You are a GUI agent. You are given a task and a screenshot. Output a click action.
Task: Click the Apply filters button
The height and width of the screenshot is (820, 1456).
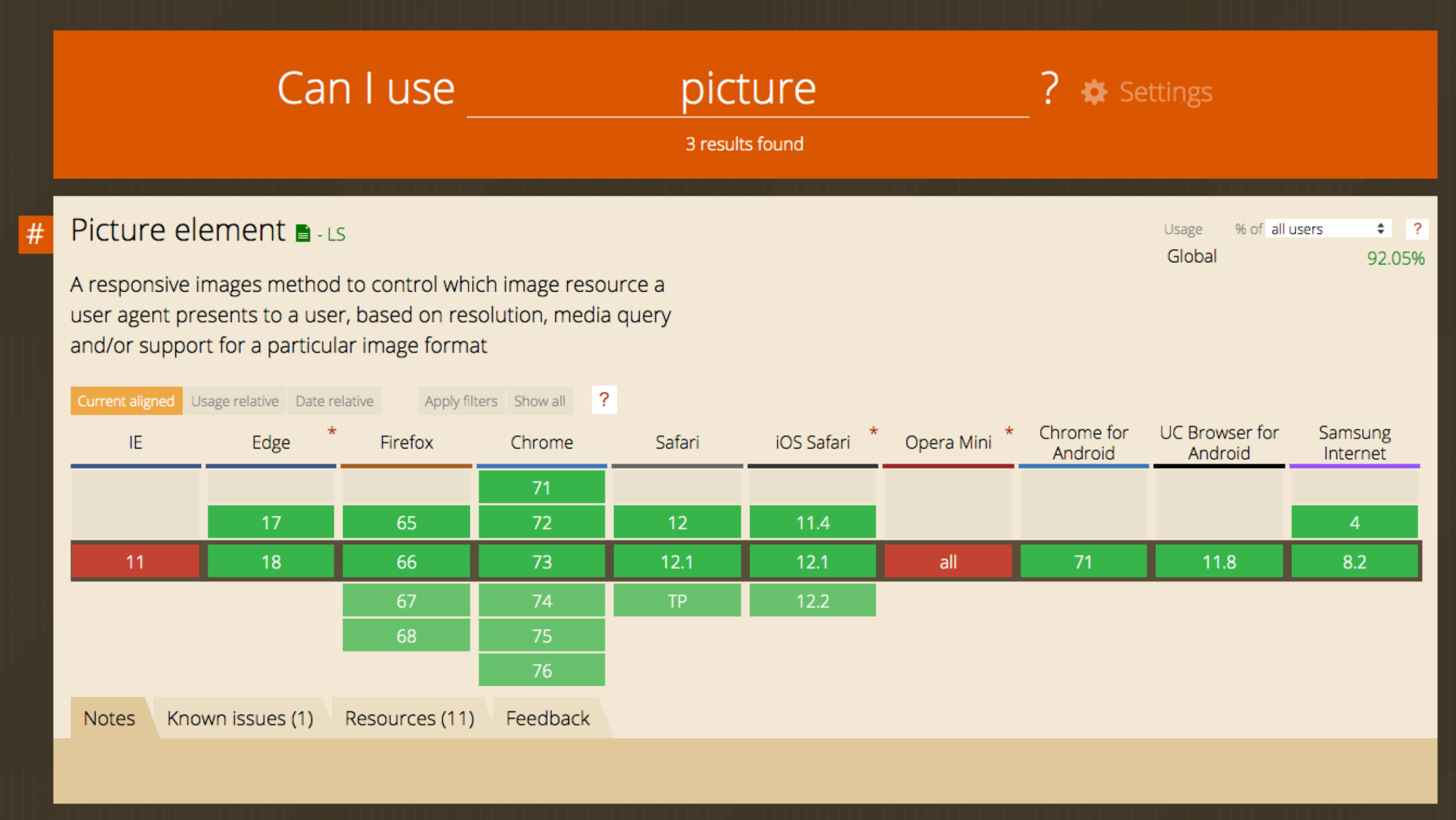(460, 401)
